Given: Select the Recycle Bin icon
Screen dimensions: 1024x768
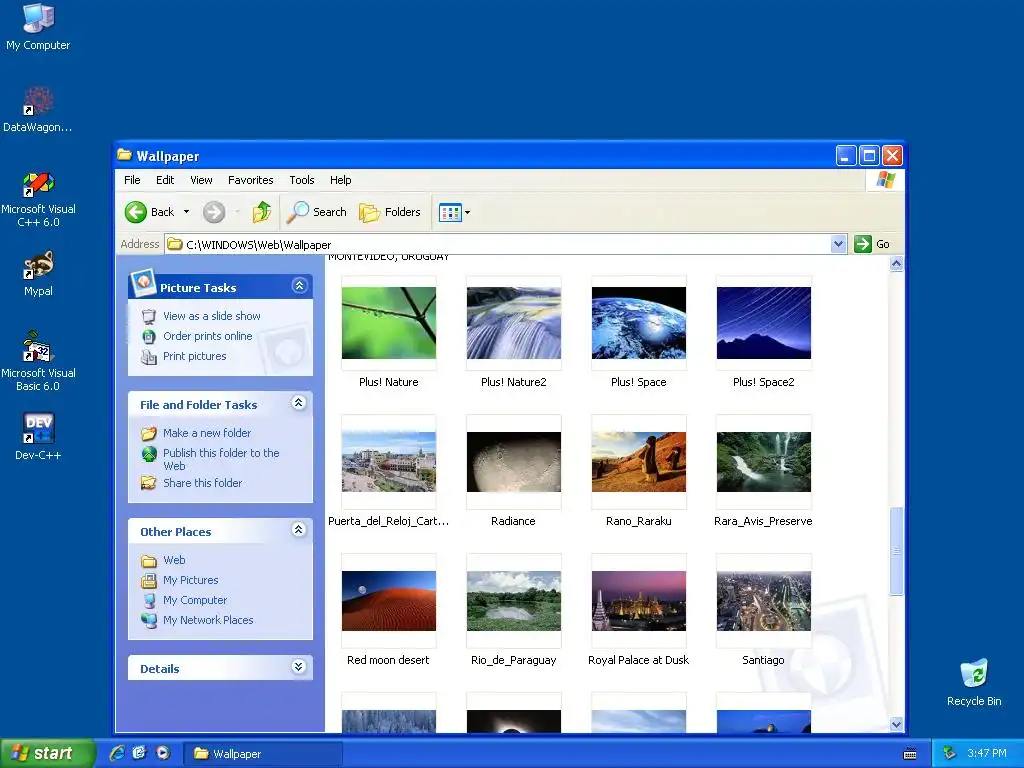Looking at the screenshot, I should click(x=974, y=682).
